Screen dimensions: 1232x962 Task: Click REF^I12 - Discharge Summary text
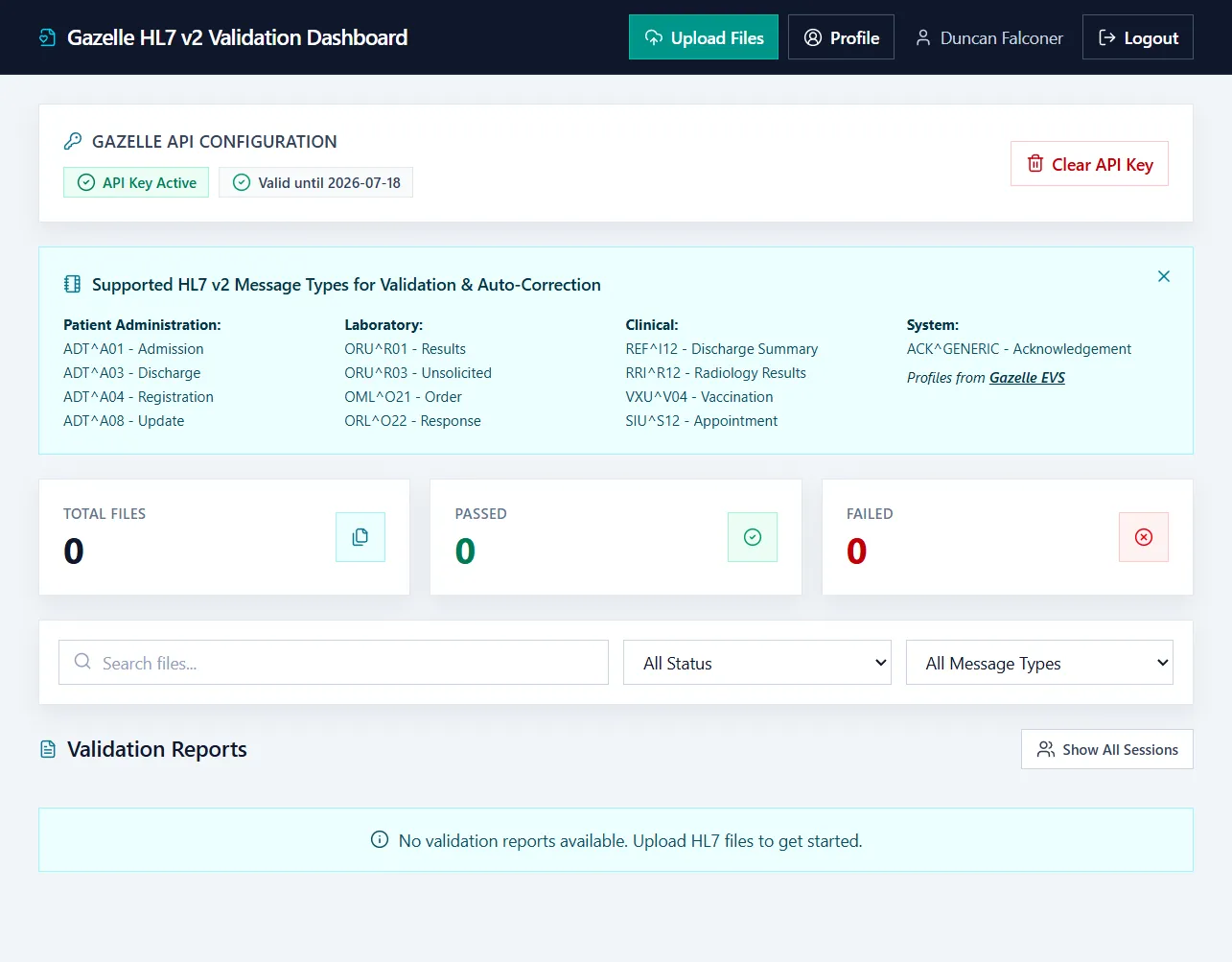tap(722, 349)
